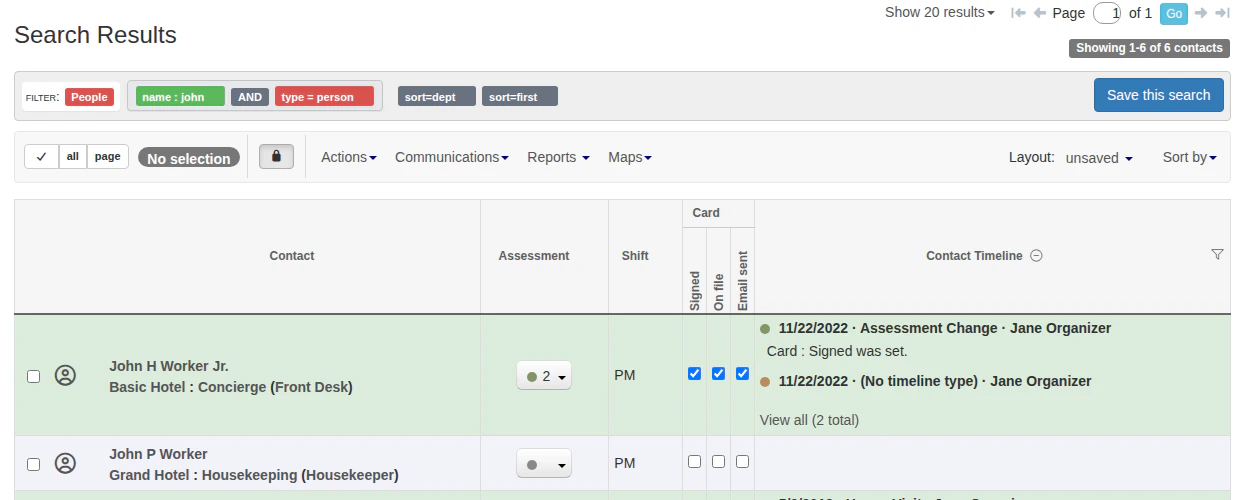
Task: Click sort=dept tag
Action: click(x=437, y=97)
